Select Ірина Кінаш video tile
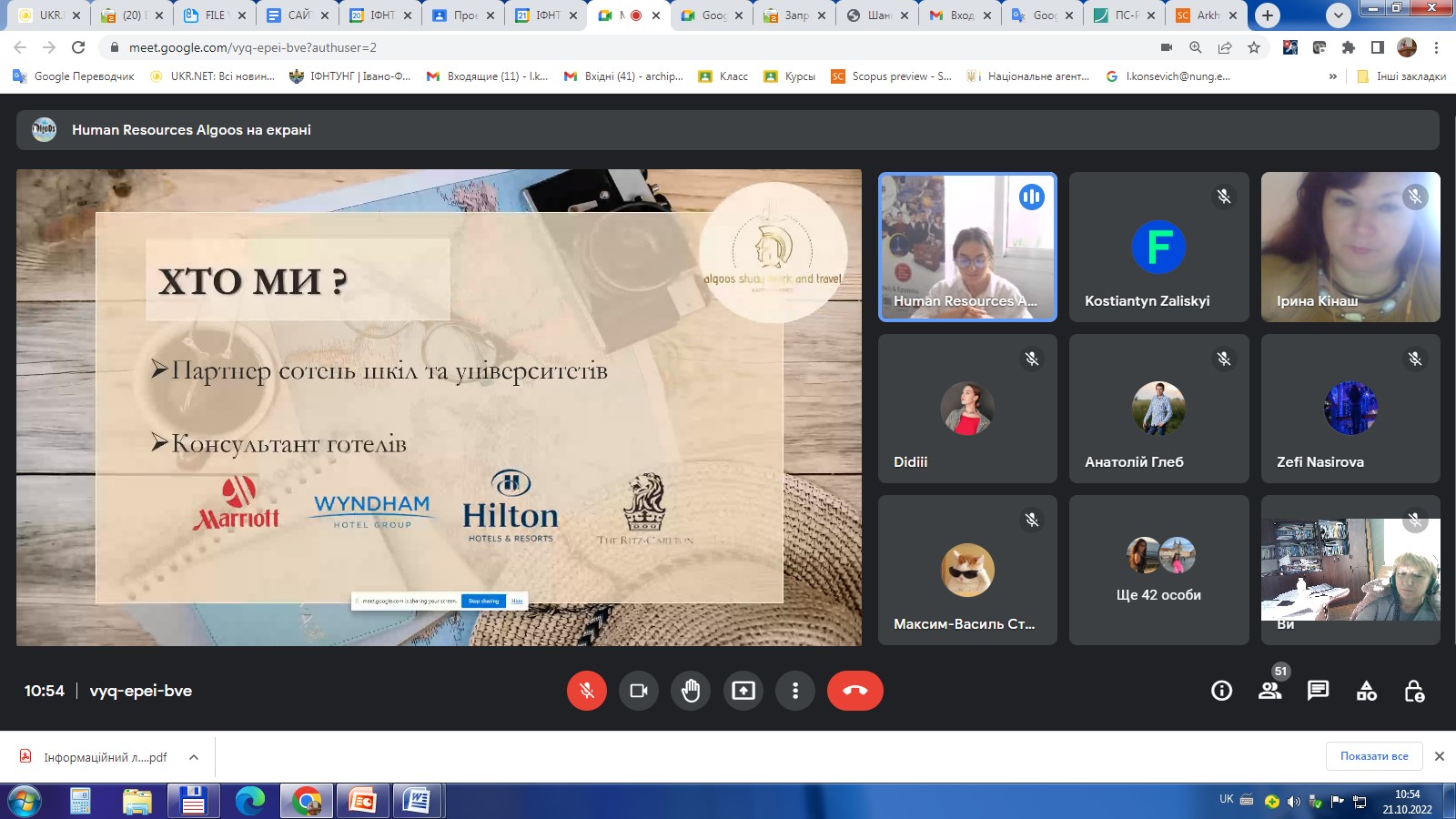 point(1350,247)
